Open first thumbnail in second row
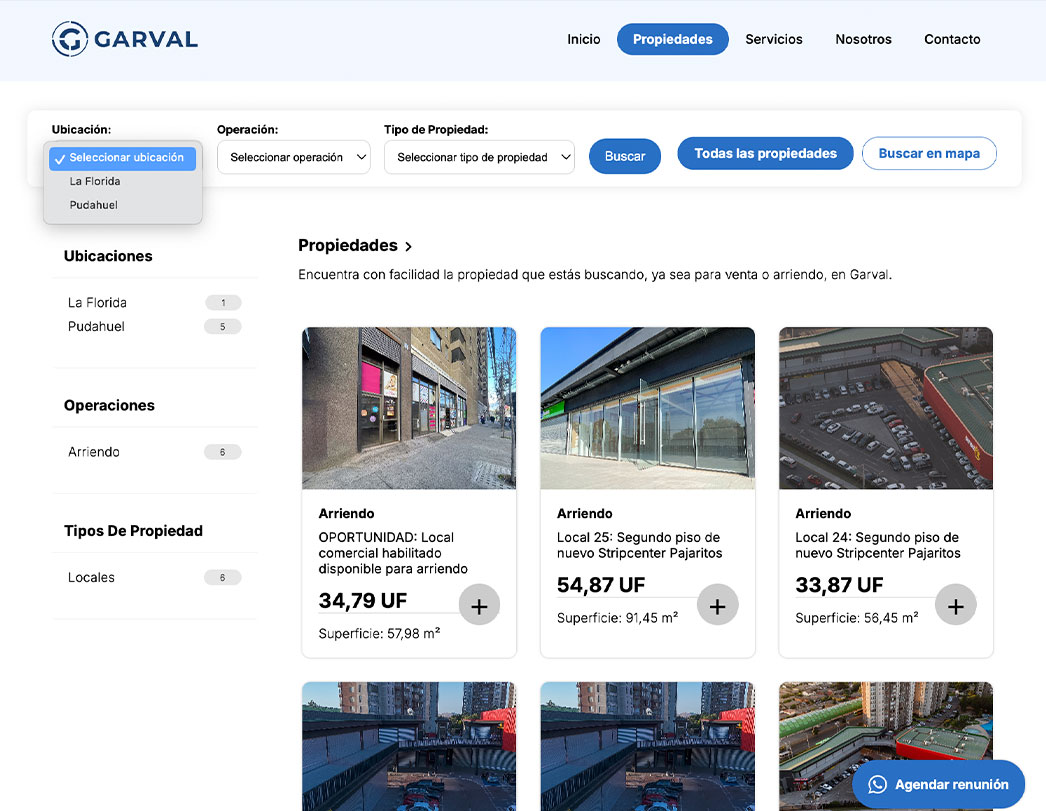The image size is (1046, 811). (409, 746)
